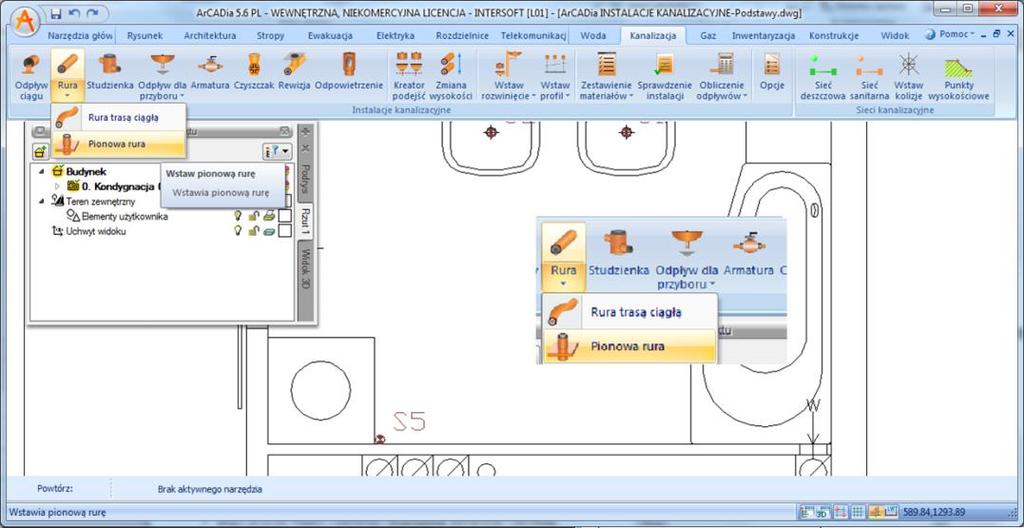Toggle the padlock for Uchwyt widoku
The height and width of the screenshot is (528, 1024).
point(254,231)
